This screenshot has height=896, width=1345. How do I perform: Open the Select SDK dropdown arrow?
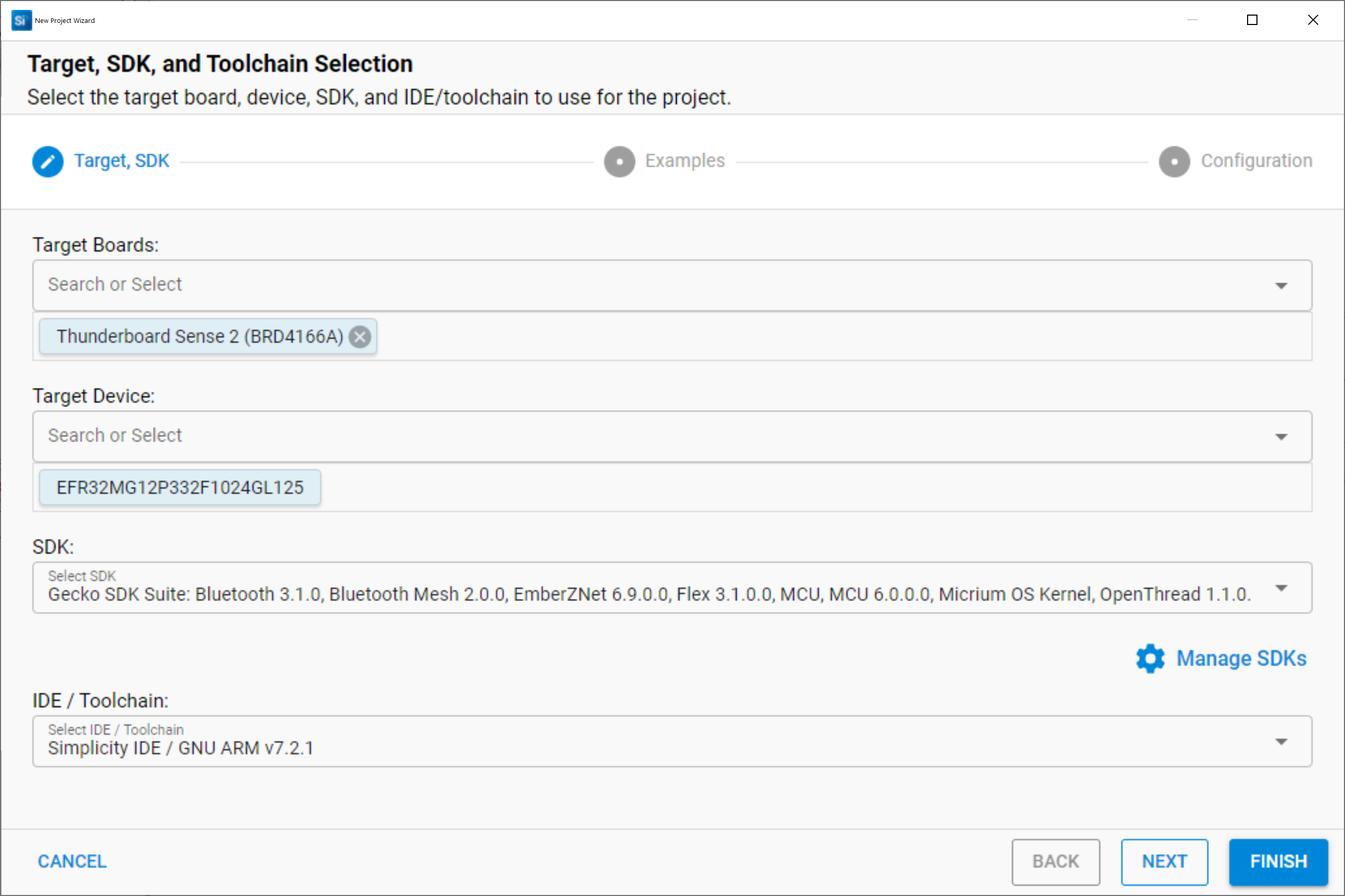click(1281, 588)
